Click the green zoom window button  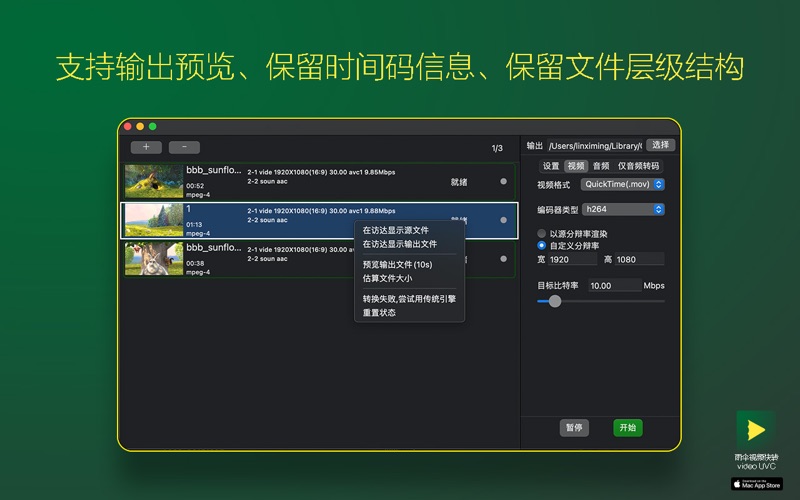[x=153, y=127]
